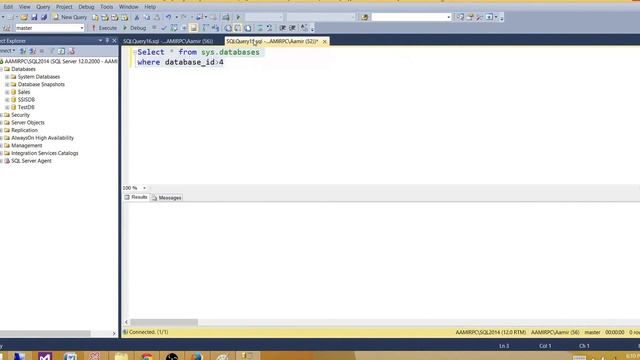Open the Project menu
Viewport: 640px width, 360px height.
pyautogui.click(x=64, y=7)
